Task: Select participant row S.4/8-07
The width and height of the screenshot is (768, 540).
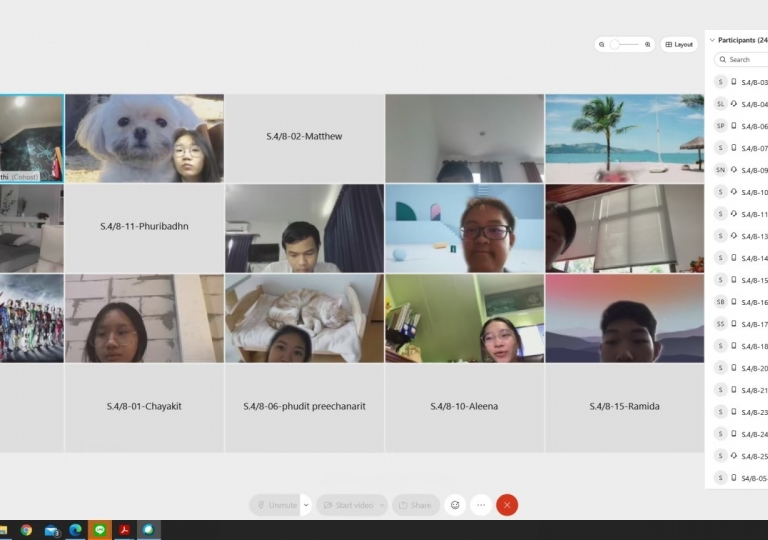Action: pos(739,148)
